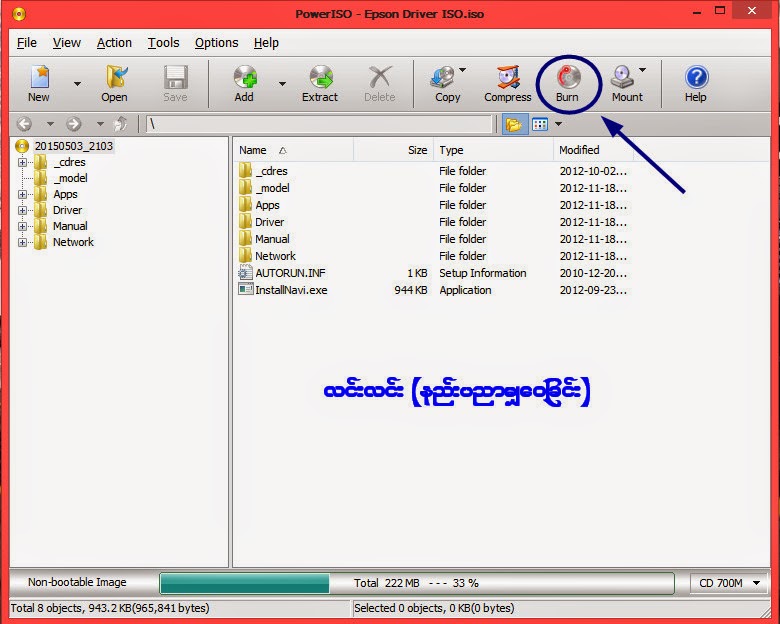Select the Manual folder in the file list
The width and height of the screenshot is (780, 624).
click(x=272, y=239)
